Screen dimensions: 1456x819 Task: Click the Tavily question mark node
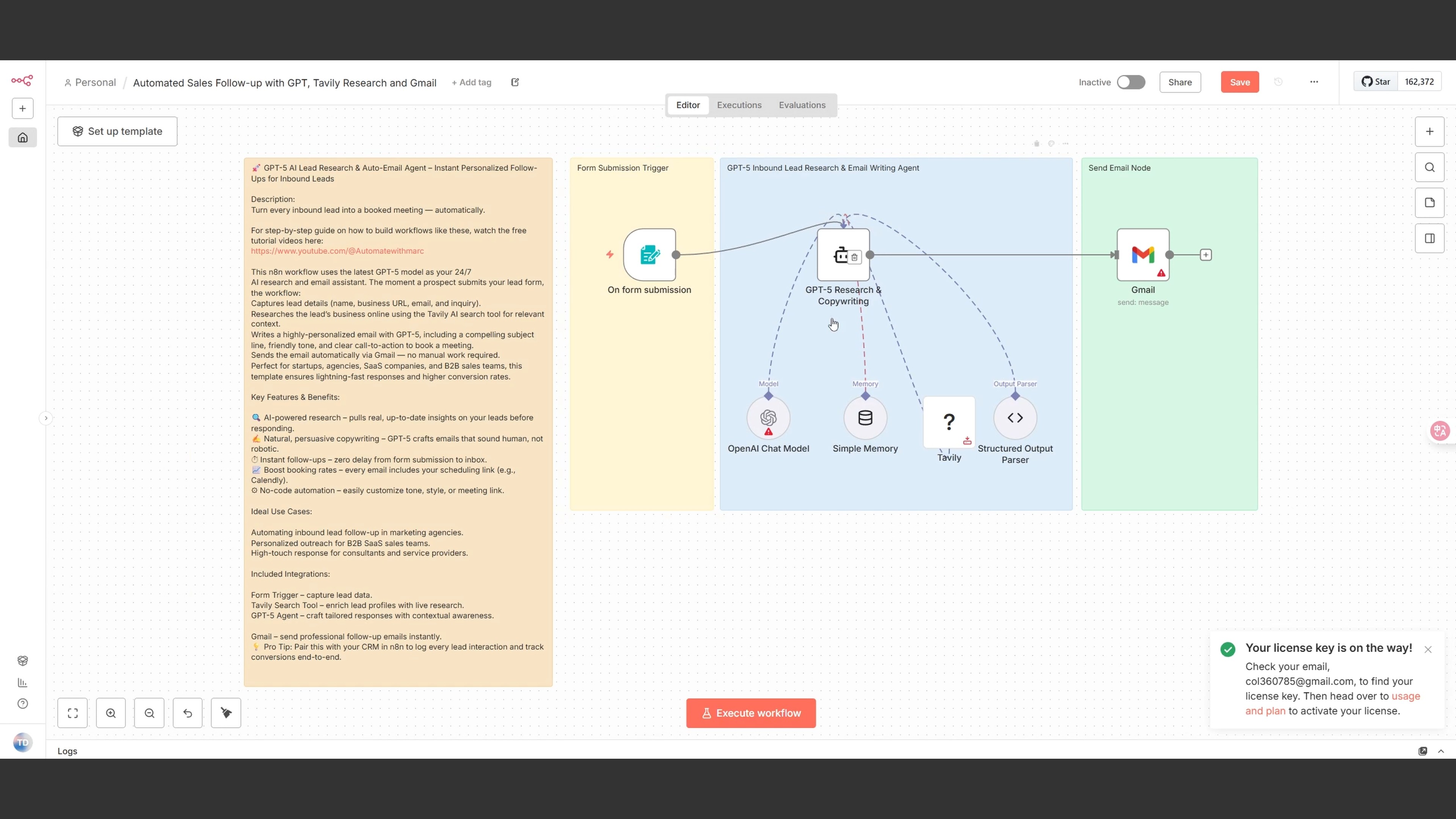point(948,422)
